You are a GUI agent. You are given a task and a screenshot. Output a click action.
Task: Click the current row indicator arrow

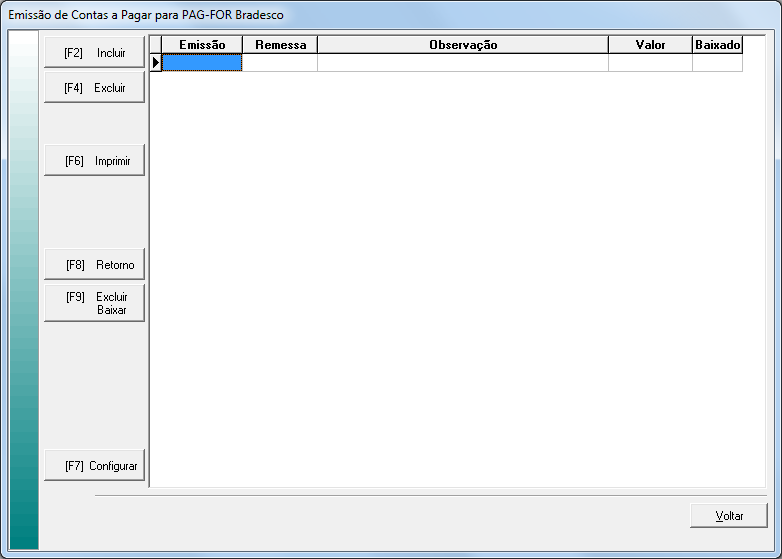point(156,63)
